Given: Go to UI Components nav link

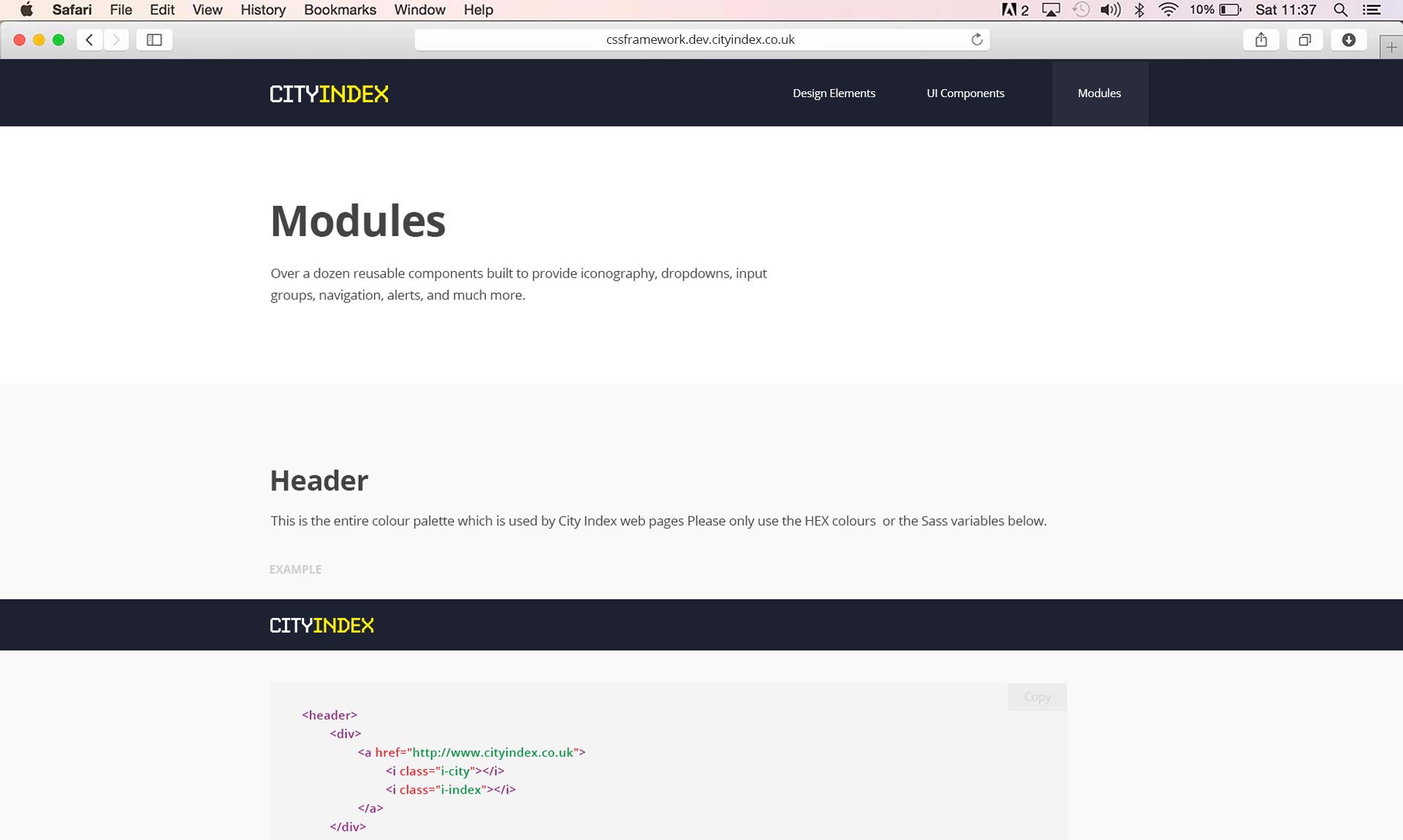Looking at the screenshot, I should (965, 93).
